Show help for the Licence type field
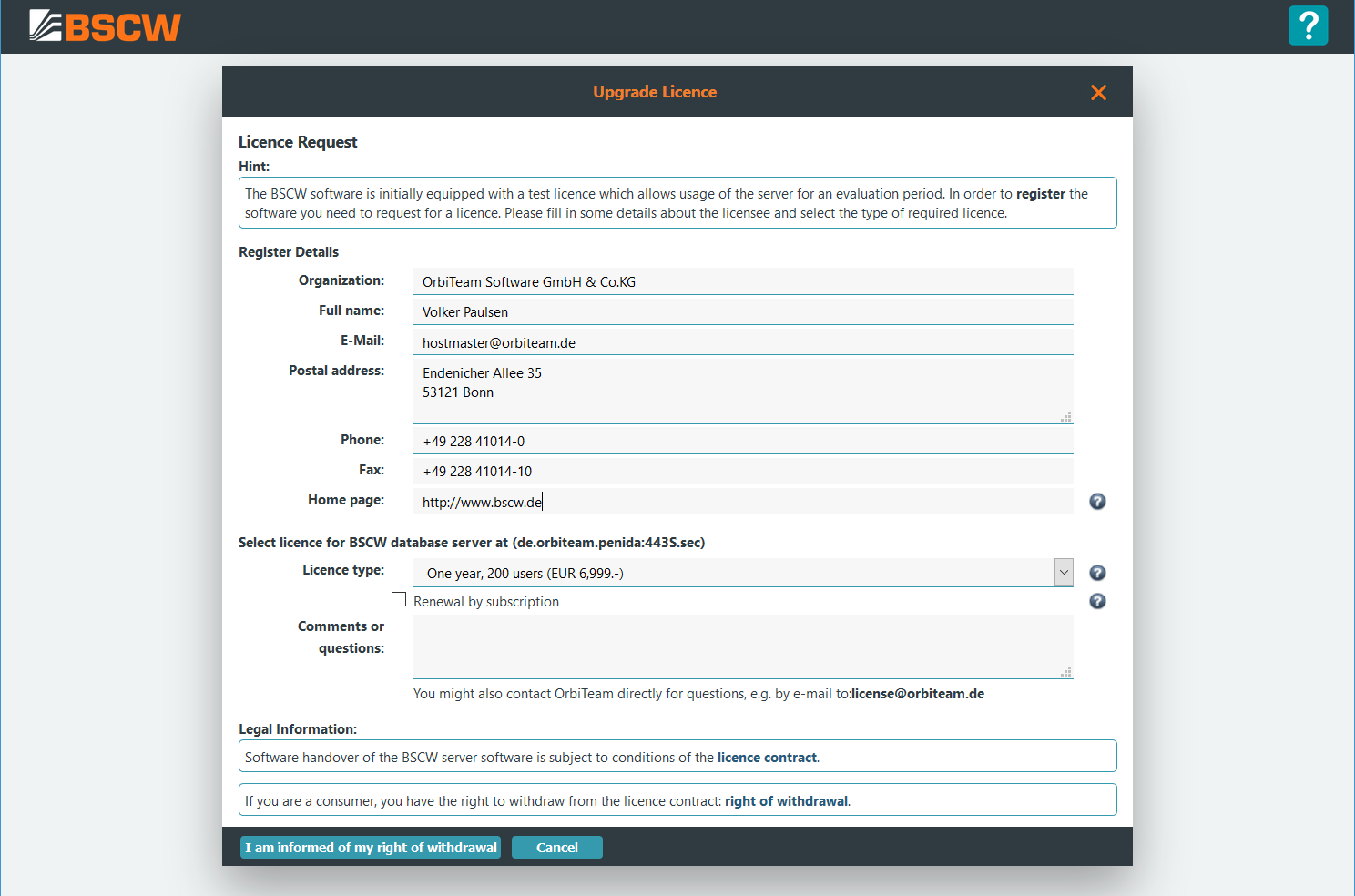Screen dimensions: 1355x896 (1097, 573)
